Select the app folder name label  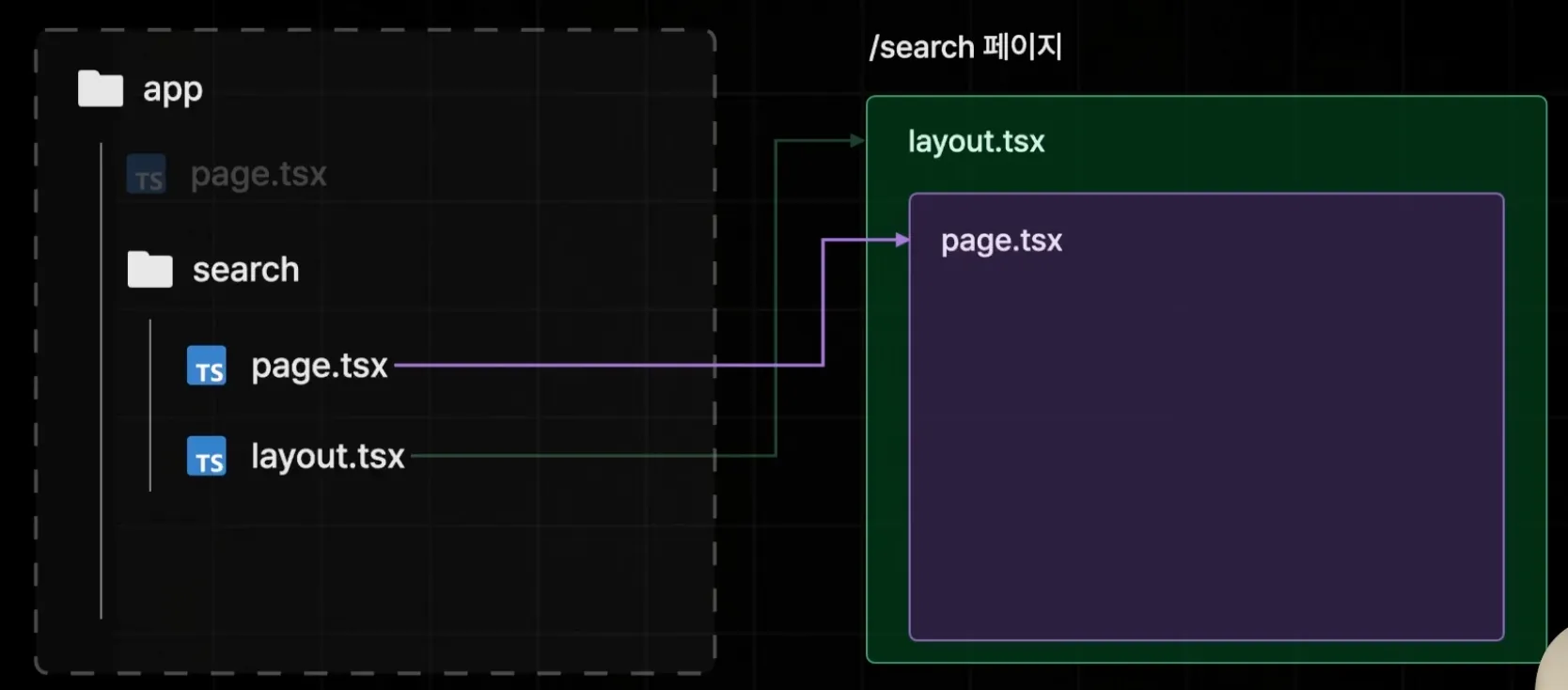pyautogui.click(x=173, y=90)
